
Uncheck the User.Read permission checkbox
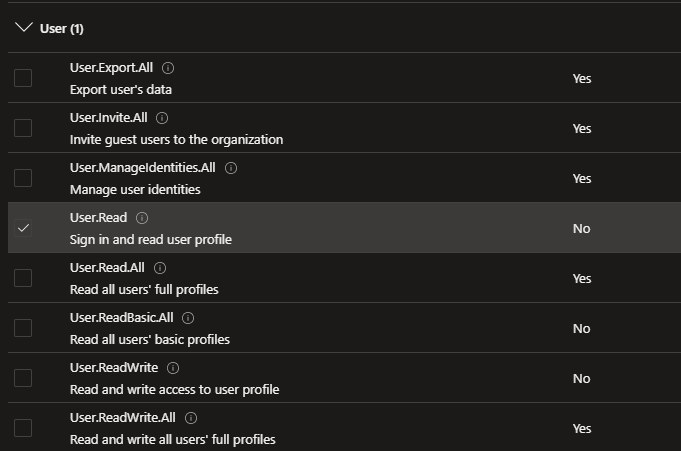(23, 228)
